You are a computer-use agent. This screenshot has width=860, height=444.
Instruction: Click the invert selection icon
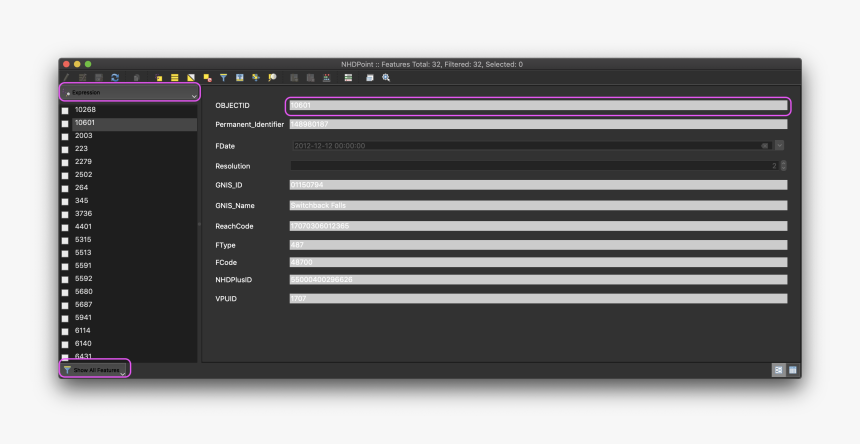(x=191, y=77)
